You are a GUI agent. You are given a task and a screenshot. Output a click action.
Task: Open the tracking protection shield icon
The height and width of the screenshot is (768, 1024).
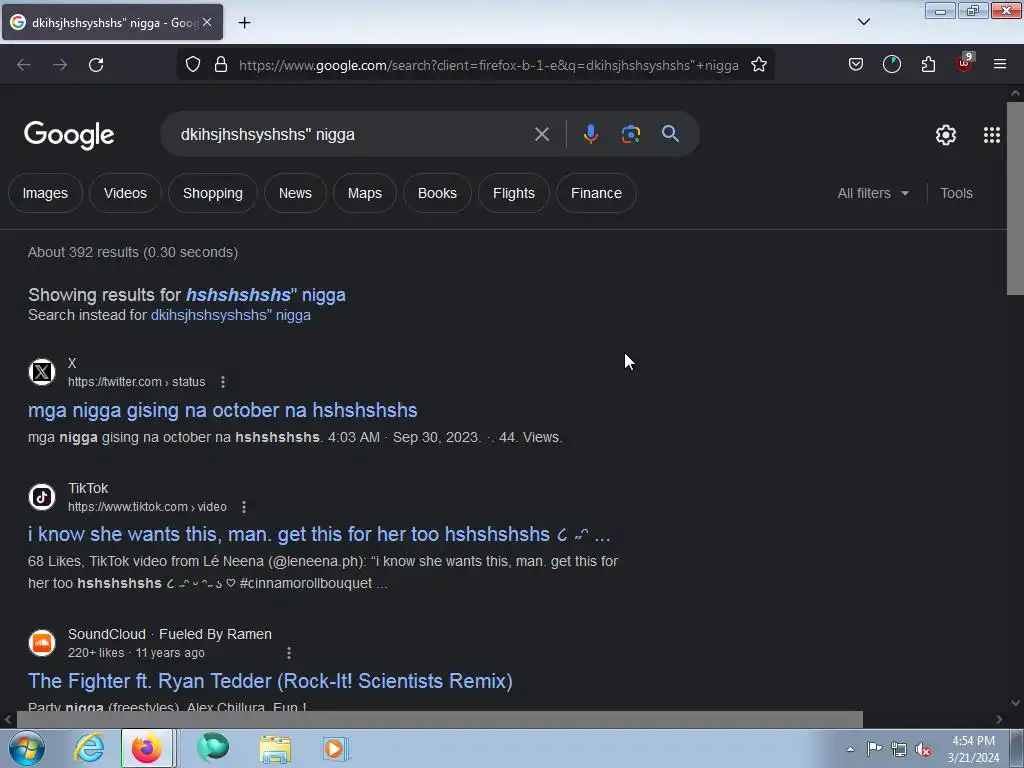[x=193, y=65]
